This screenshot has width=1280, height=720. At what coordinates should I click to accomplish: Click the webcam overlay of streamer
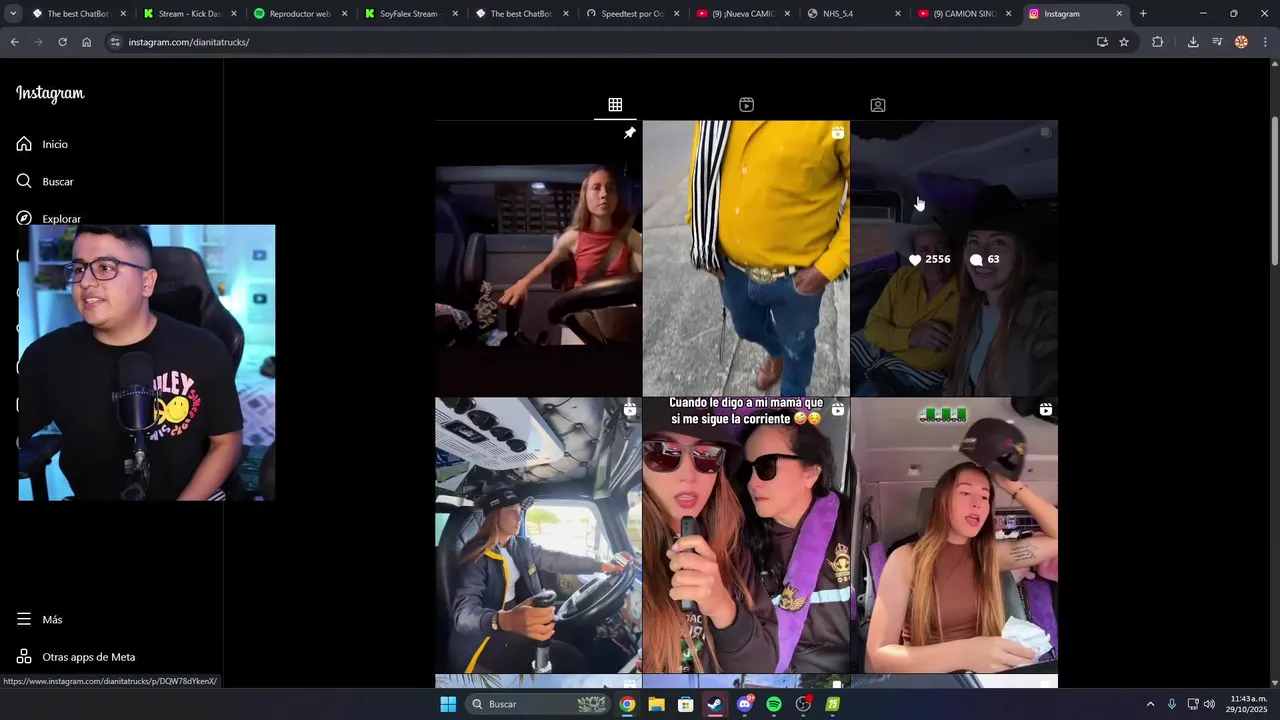pos(147,362)
